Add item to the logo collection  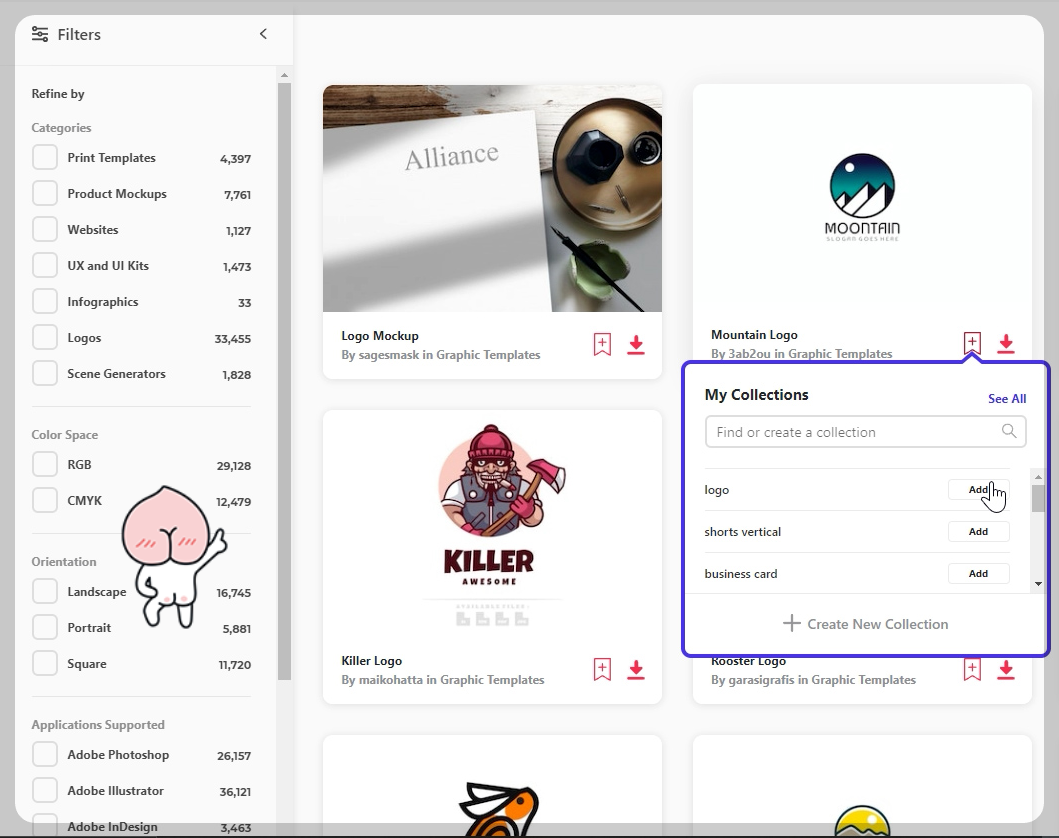978,490
